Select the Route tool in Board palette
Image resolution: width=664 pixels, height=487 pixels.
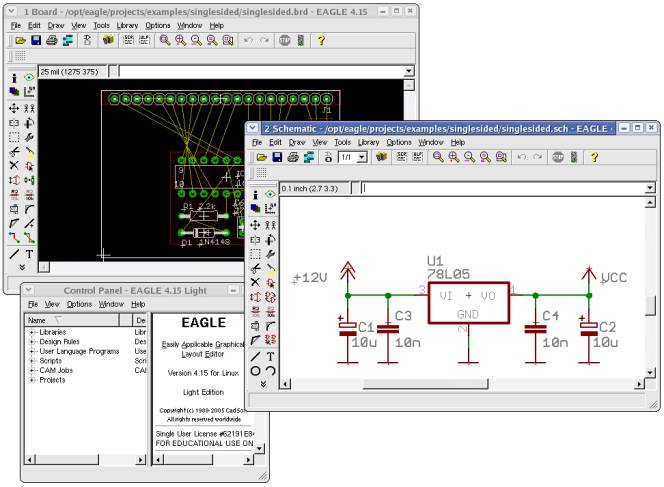(14, 237)
